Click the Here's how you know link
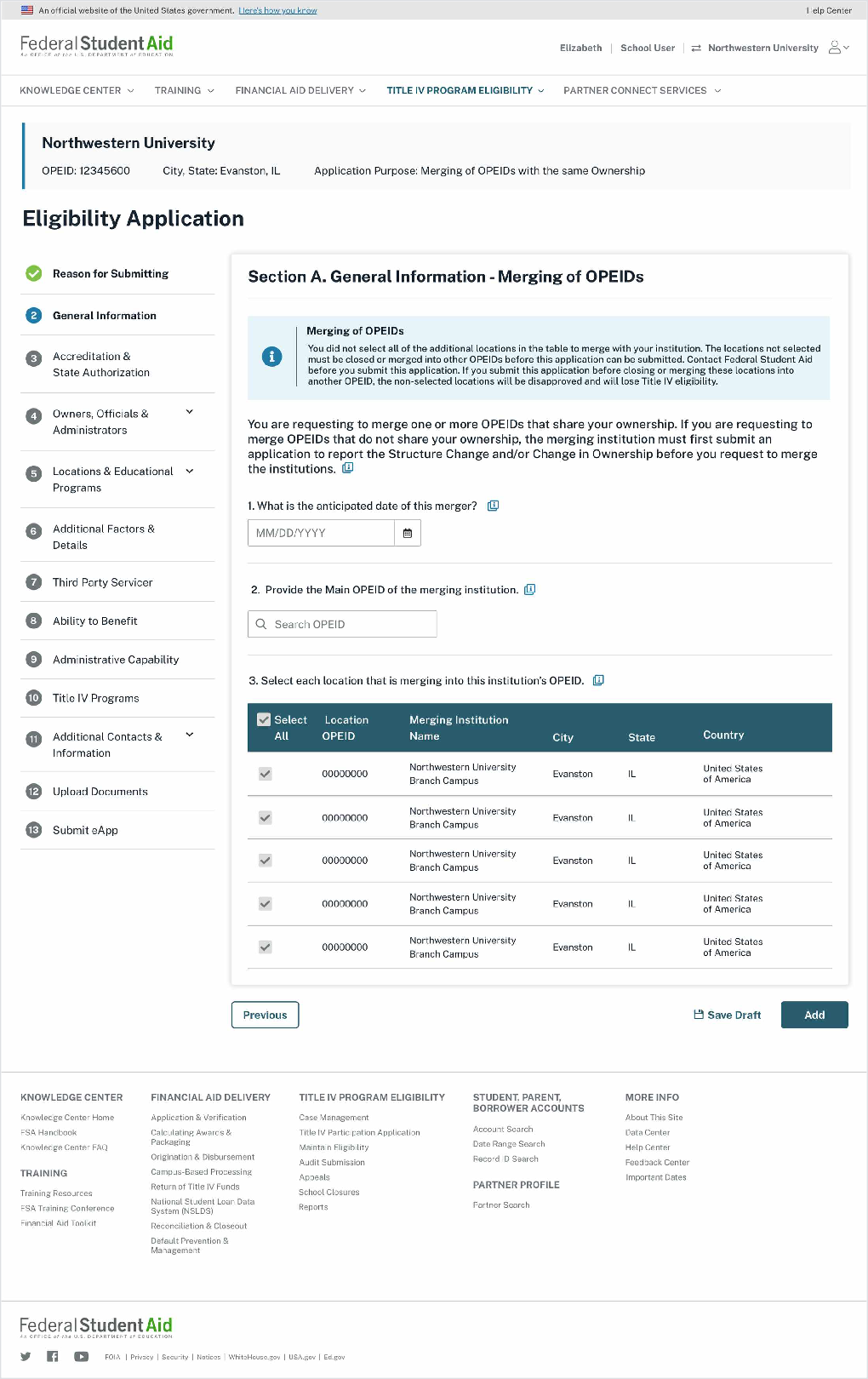Viewport: 868px width, 1379px height. 277,10
